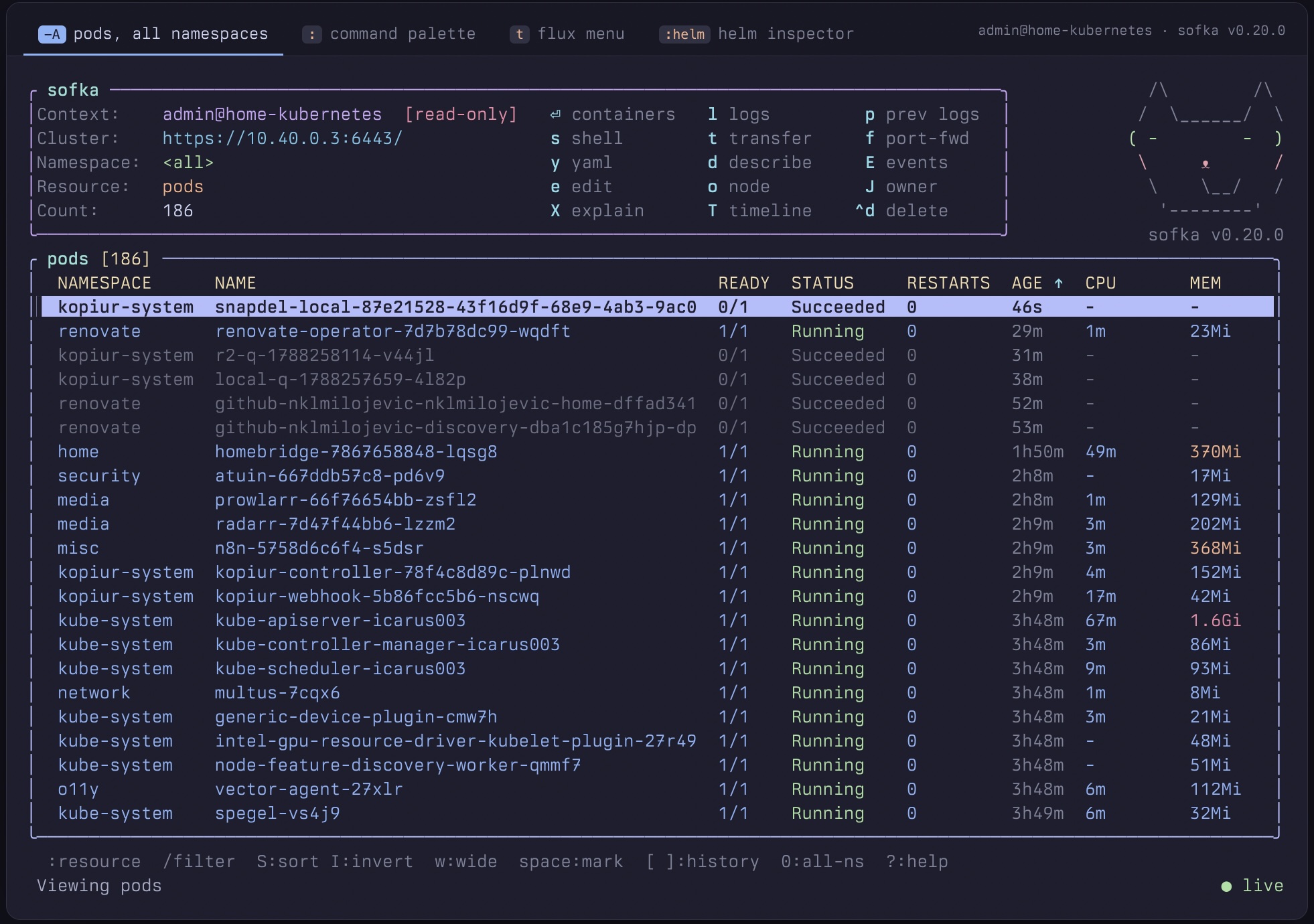
Task: Click the port-fwd shortcut
Action: 917,139
